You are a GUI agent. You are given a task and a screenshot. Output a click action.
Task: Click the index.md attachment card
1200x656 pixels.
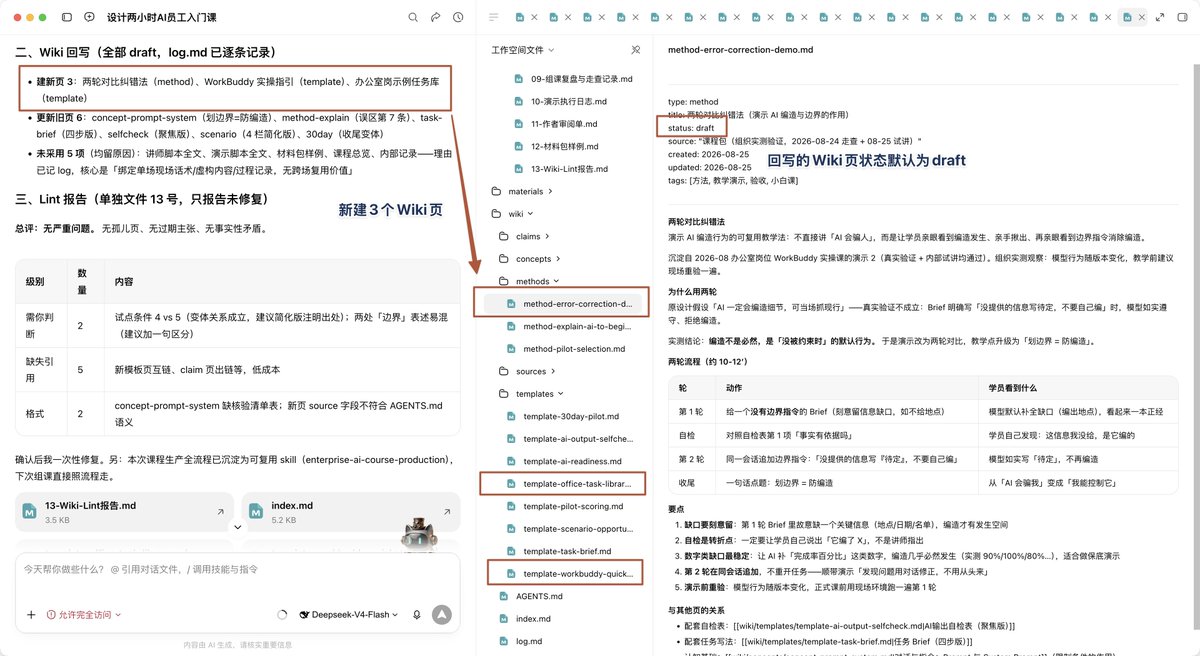[x=350, y=512]
